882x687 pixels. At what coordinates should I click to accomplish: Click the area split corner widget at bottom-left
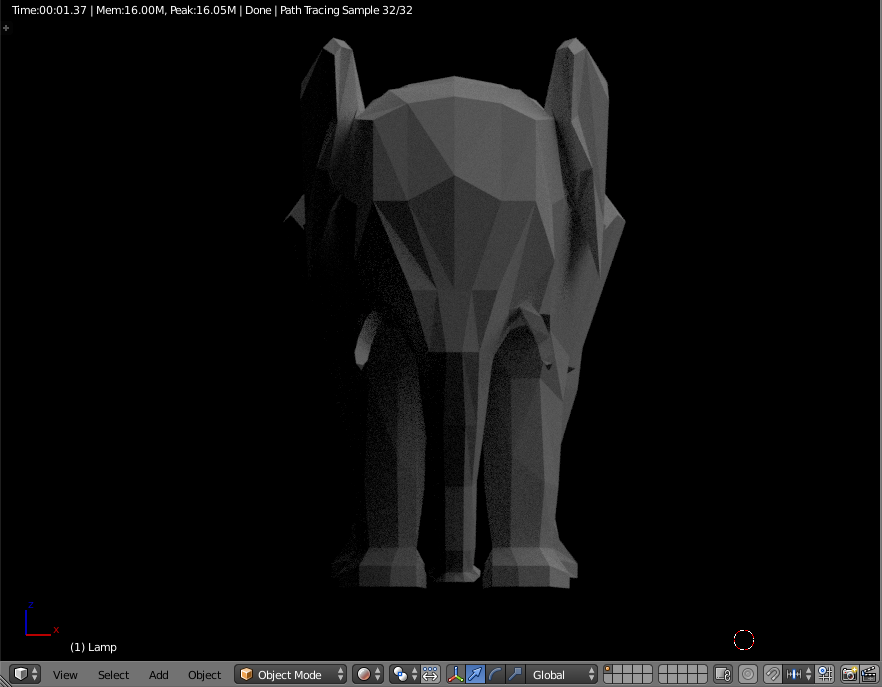click(x=3, y=682)
